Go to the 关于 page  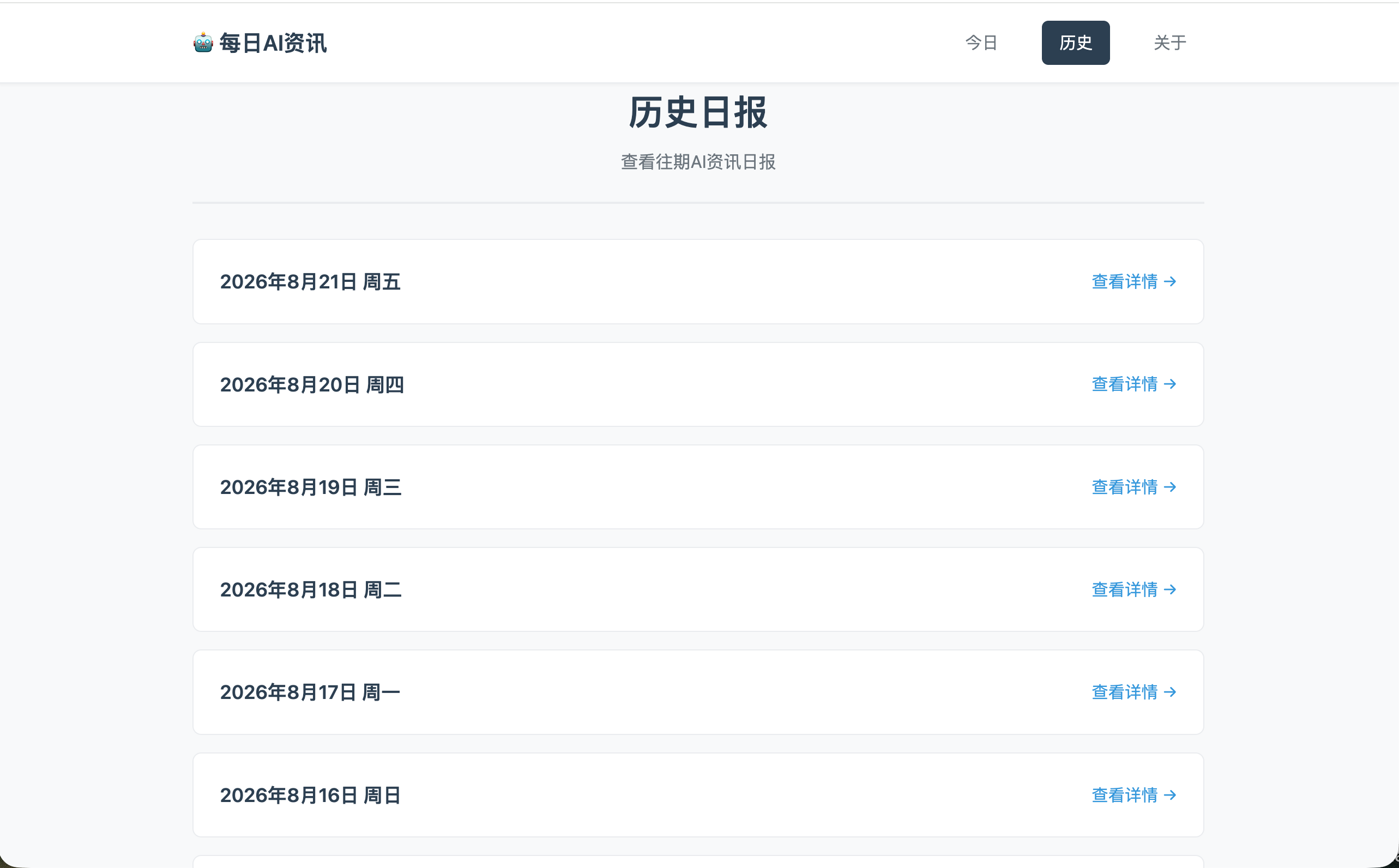[x=1170, y=43]
